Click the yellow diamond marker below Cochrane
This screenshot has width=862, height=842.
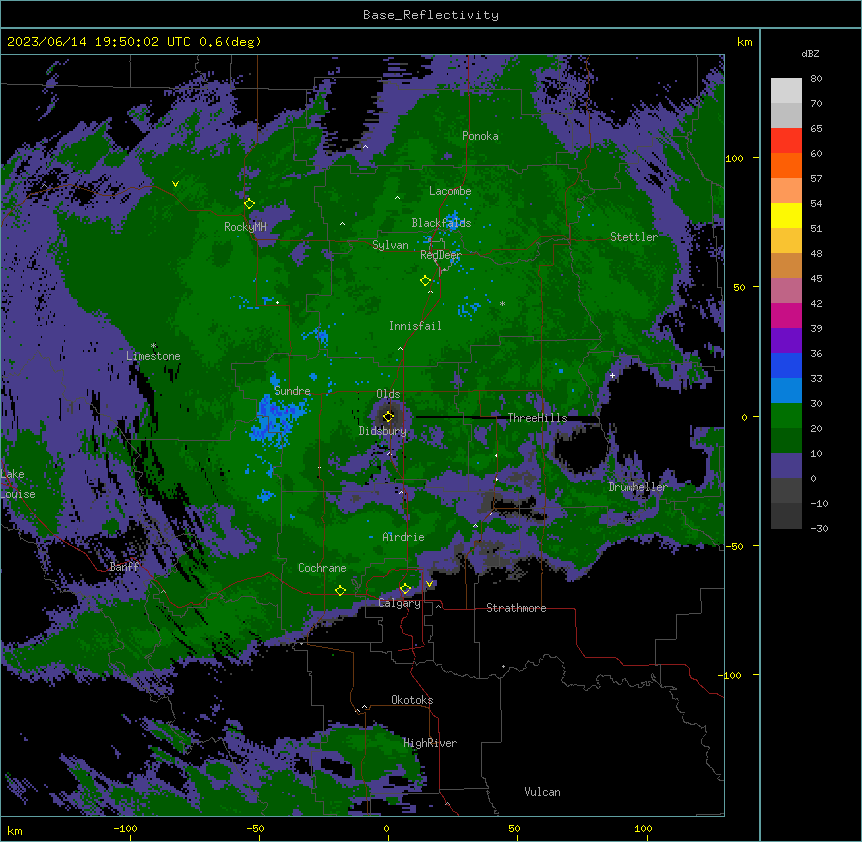point(340,591)
